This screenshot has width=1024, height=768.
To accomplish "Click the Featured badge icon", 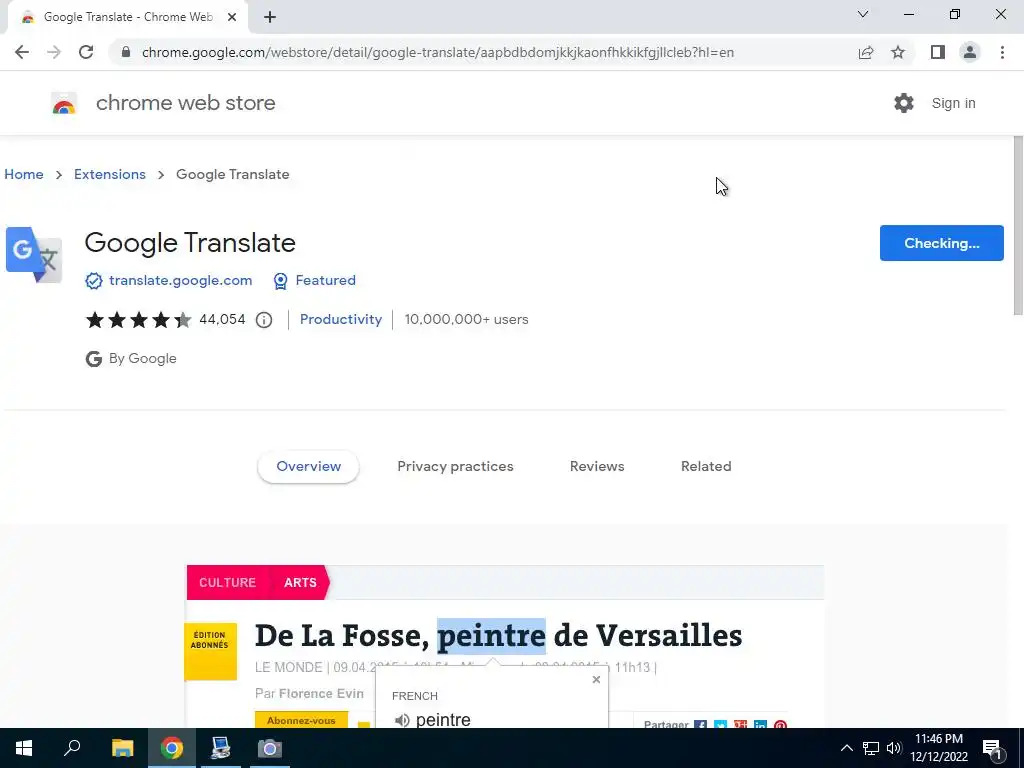I will point(280,281).
